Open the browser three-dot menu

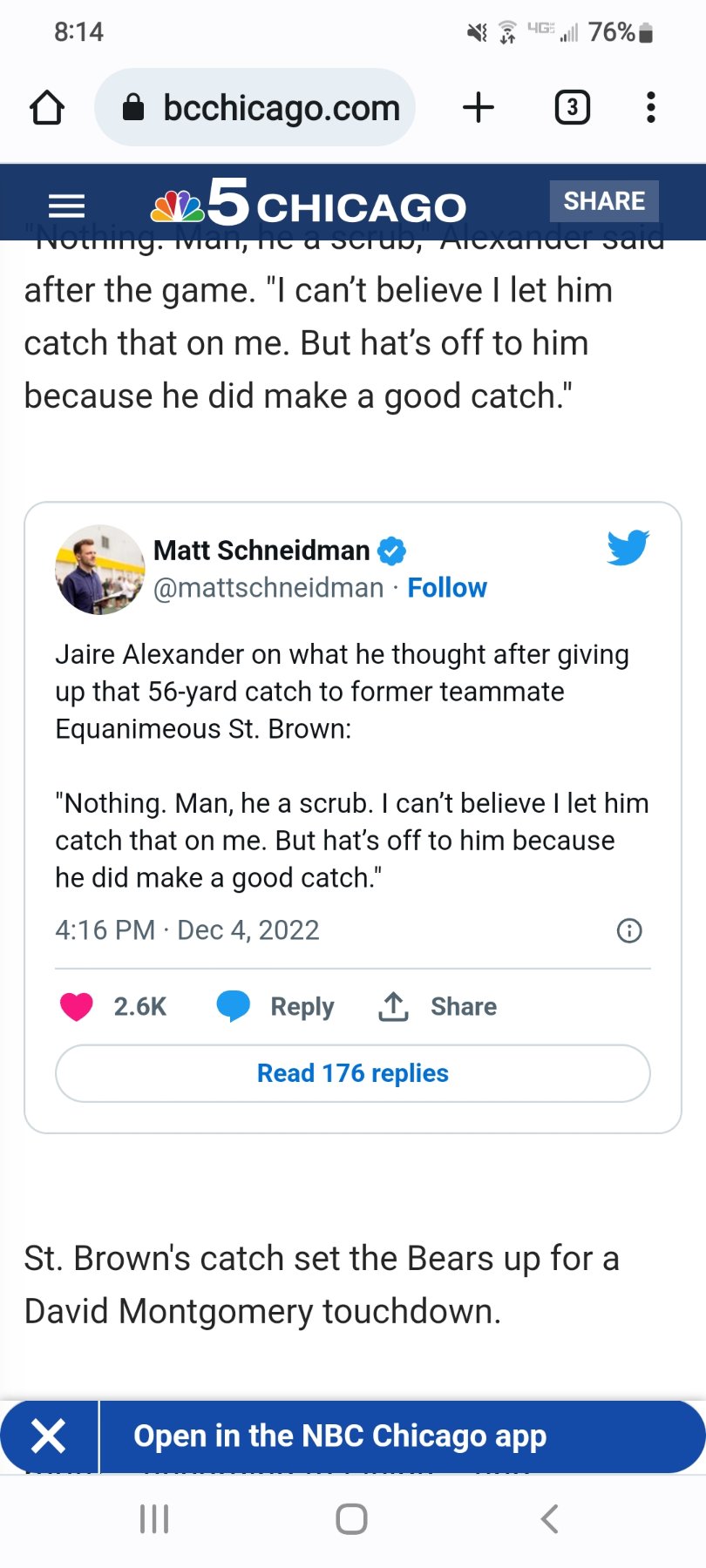[x=650, y=108]
